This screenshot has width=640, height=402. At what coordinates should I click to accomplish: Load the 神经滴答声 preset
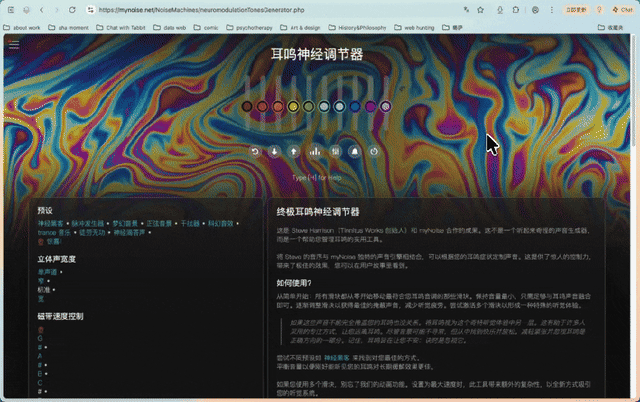[129, 233]
